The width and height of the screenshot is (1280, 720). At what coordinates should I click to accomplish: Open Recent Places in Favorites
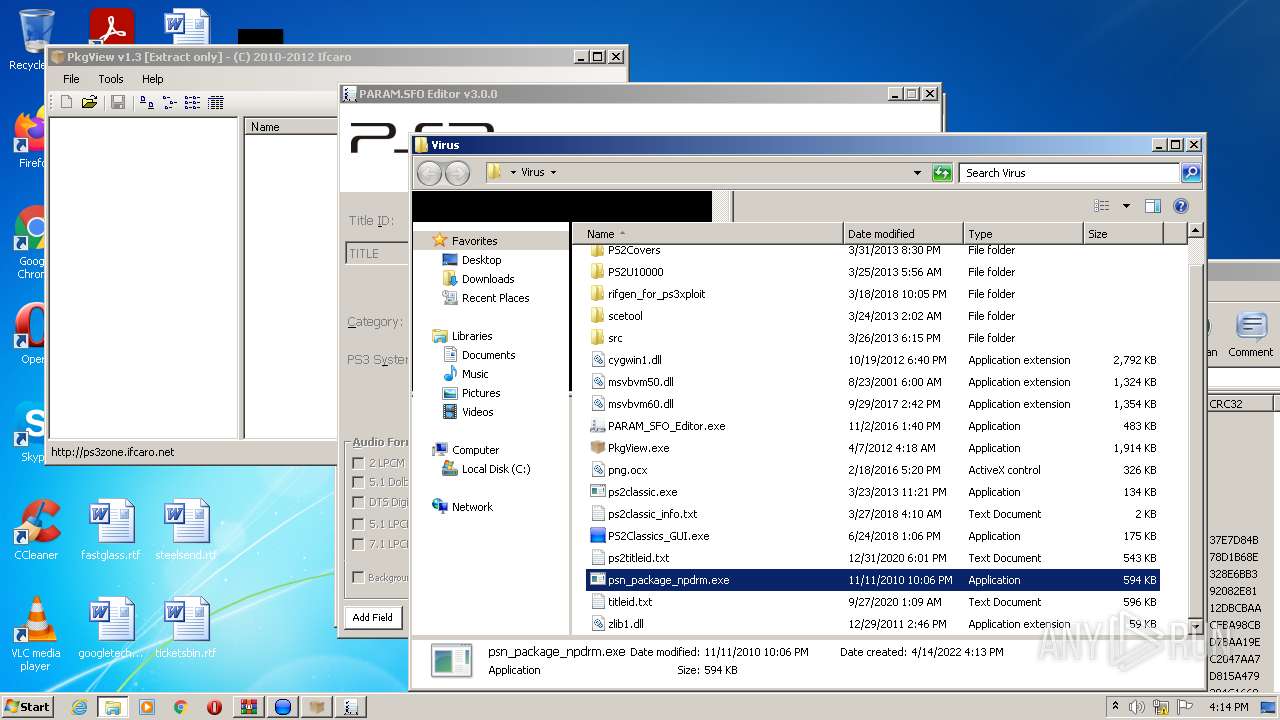[x=495, y=298]
